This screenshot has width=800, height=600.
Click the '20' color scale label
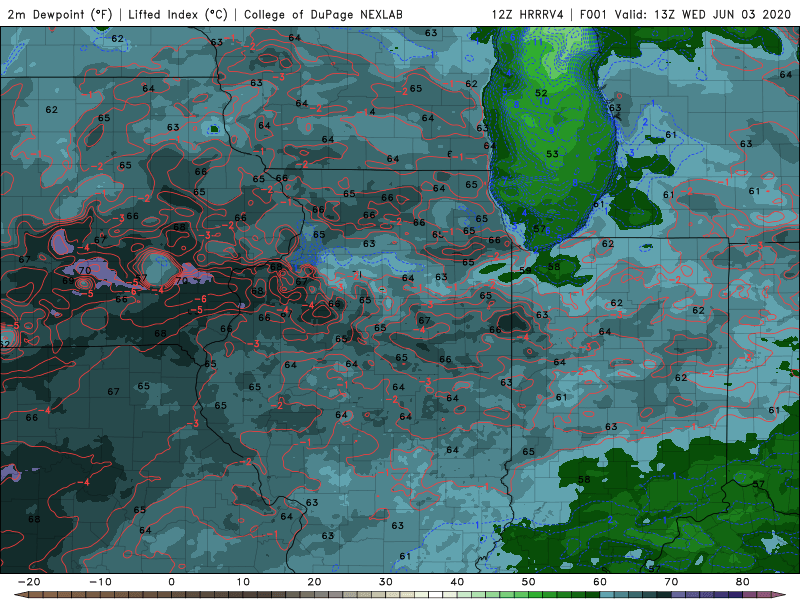[314, 582]
